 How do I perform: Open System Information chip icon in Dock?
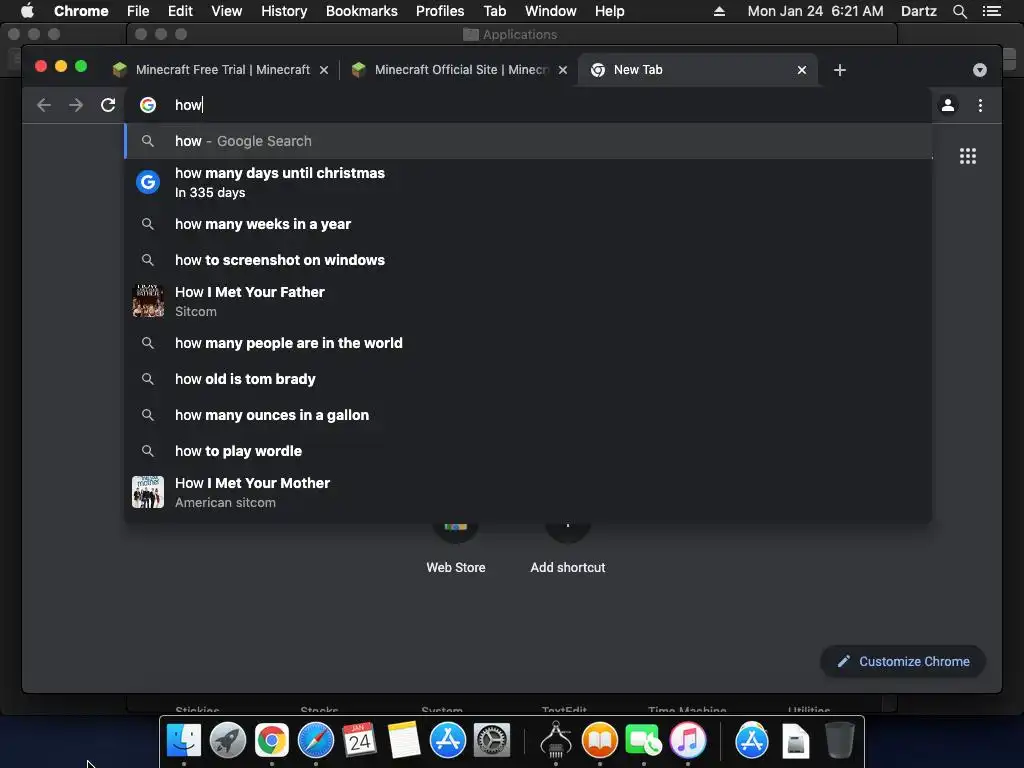[x=556, y=741]
